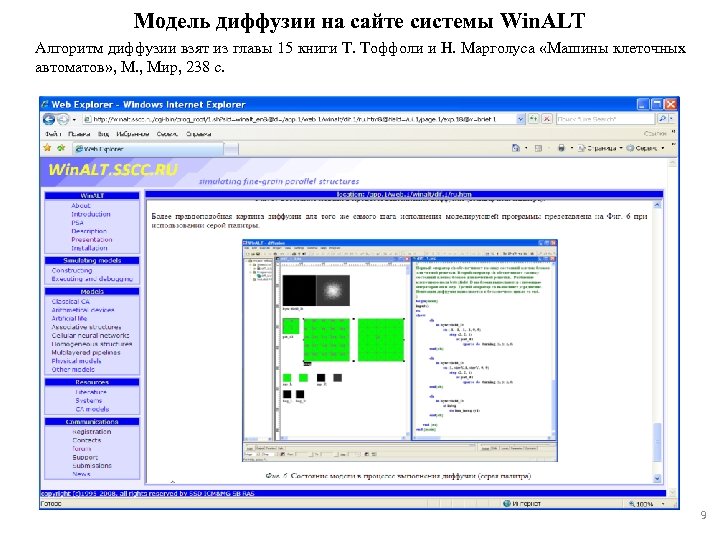This screenshot has height=540, width=720.
Task: Open the Homogeneous structures link
Action: (x=92, y=344)
